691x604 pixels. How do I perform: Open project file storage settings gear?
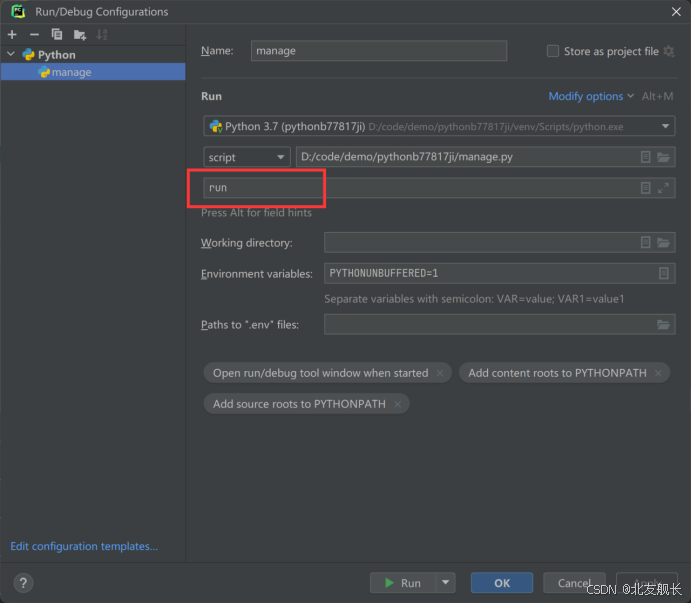669,51
